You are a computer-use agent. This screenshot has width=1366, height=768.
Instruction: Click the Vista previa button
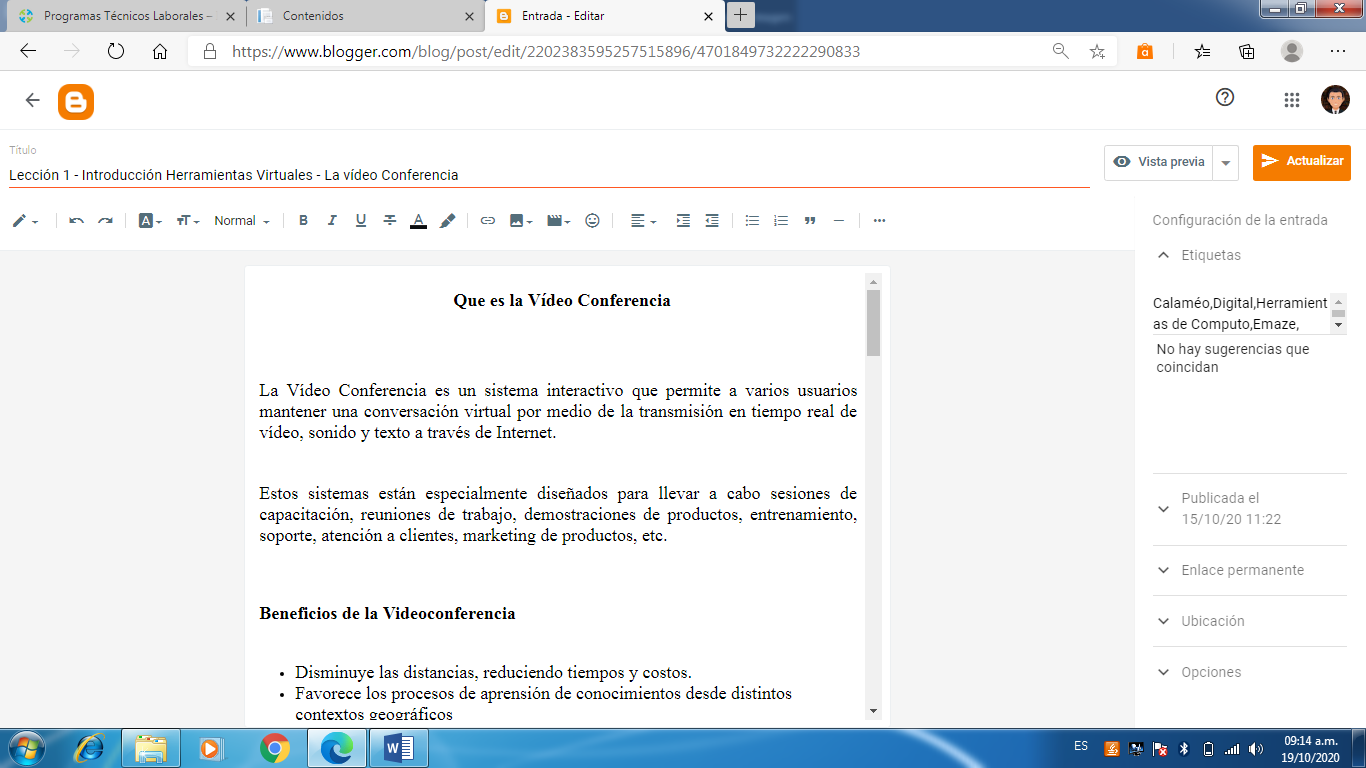[x=1159, y=162]
